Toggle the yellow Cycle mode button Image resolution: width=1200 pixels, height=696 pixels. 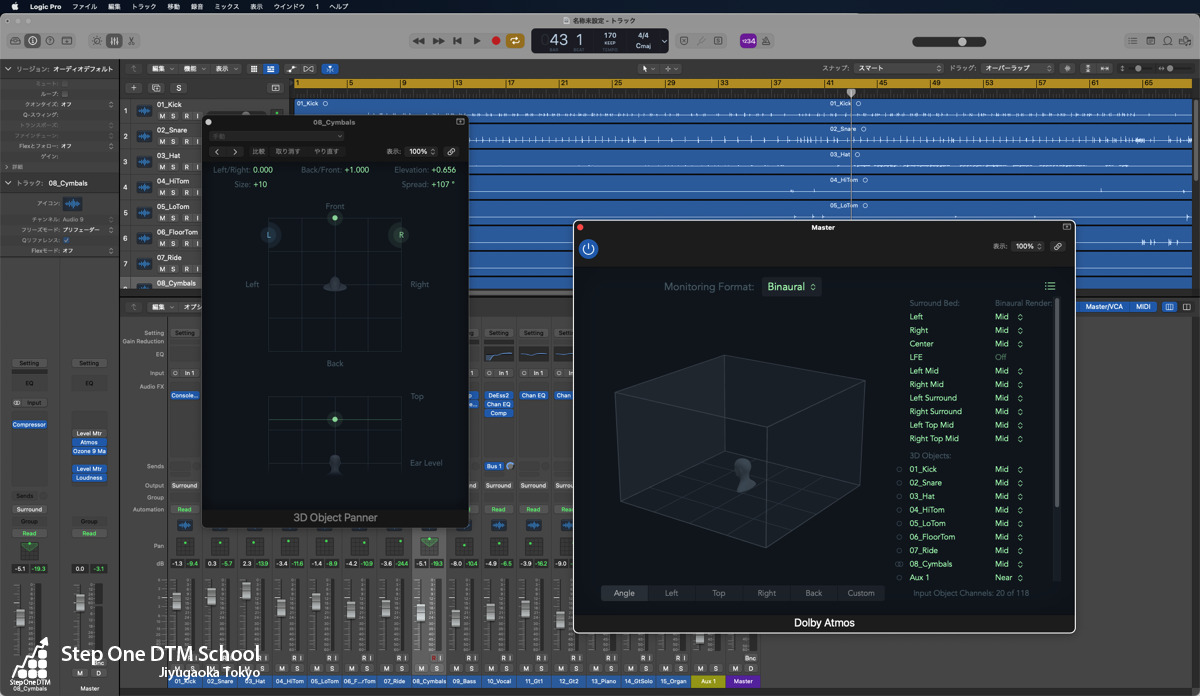515,41
